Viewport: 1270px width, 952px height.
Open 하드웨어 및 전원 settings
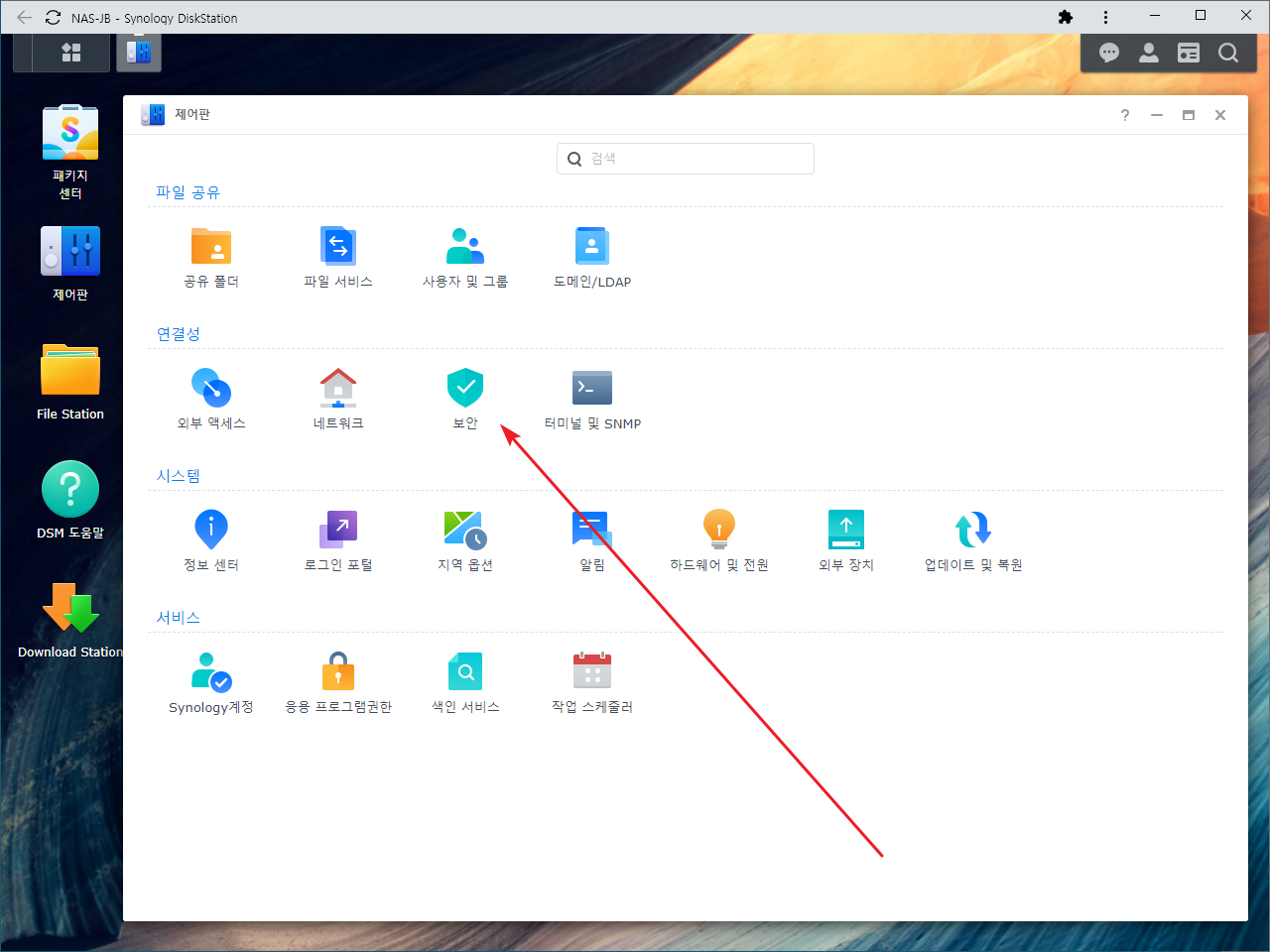coord(718,540)
